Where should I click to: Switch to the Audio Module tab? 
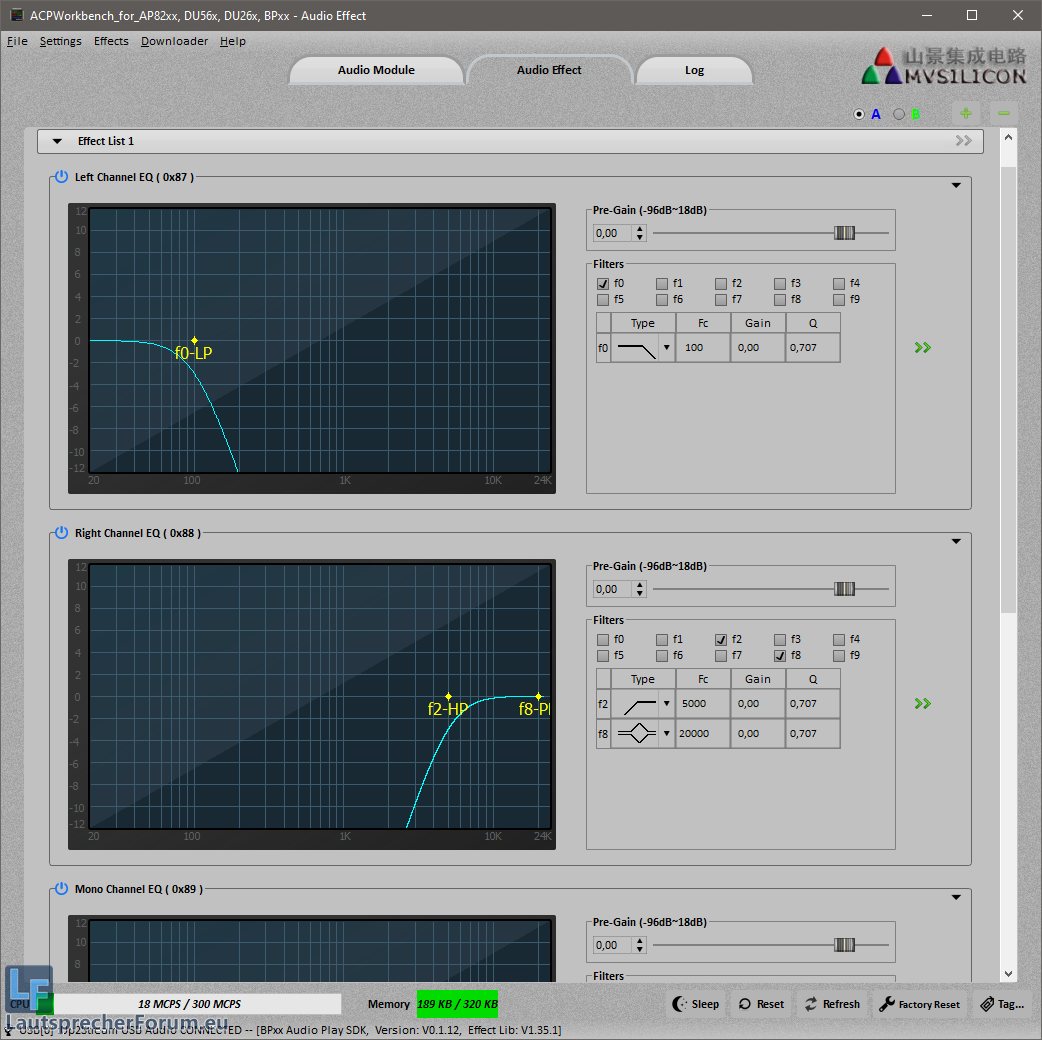pos(376,70)
